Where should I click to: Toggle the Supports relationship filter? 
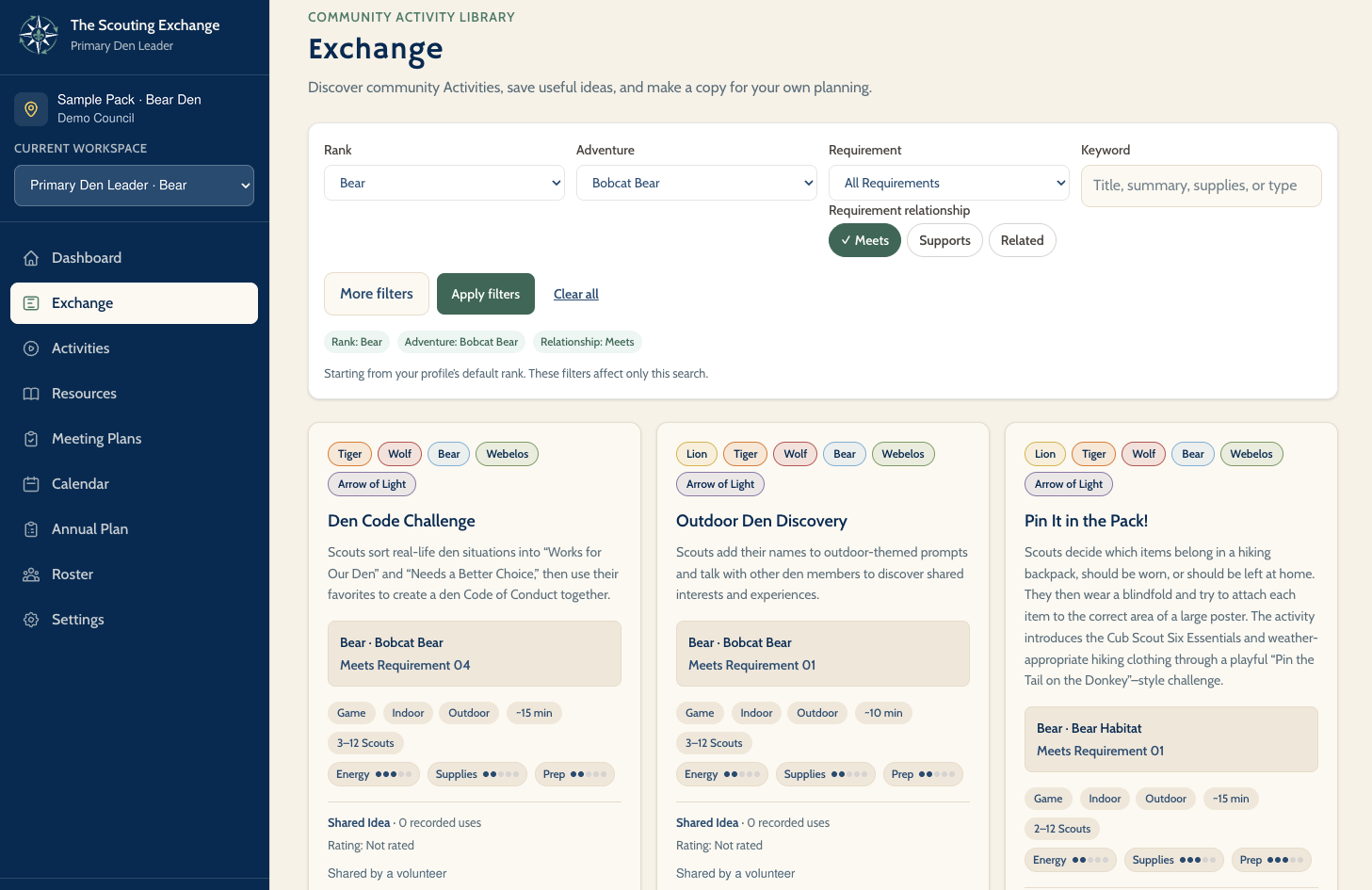pos(944,240)
